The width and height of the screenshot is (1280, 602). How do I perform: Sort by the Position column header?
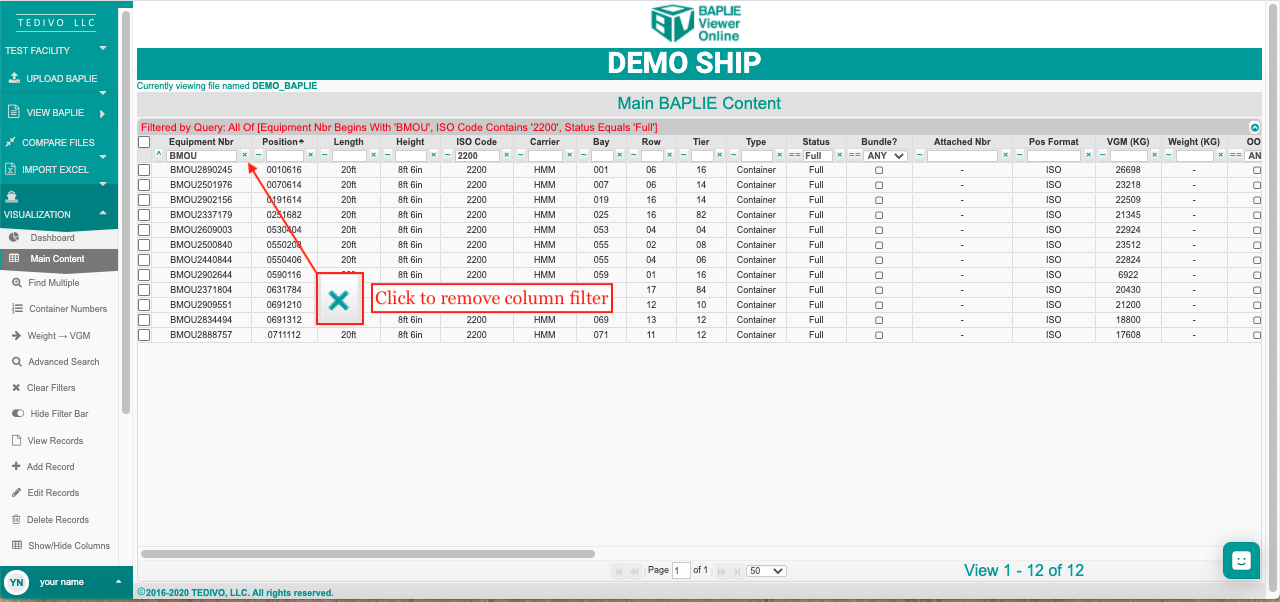point(283,142)
